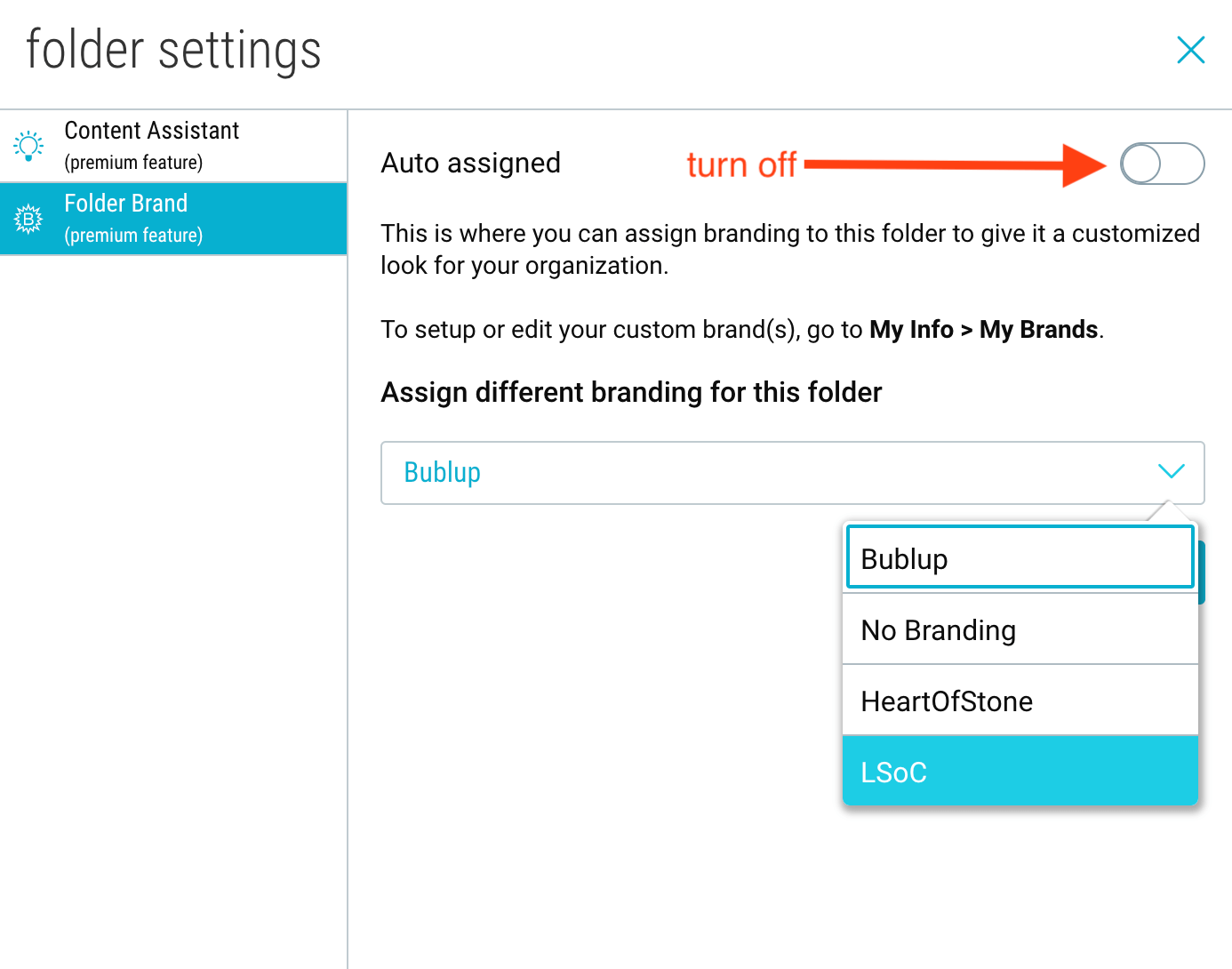Viewport: 1232px width, 969px height.
Task: Pick HeartOfStone from the brand list
Action: pyautogui.click(x=1020, y=701)
